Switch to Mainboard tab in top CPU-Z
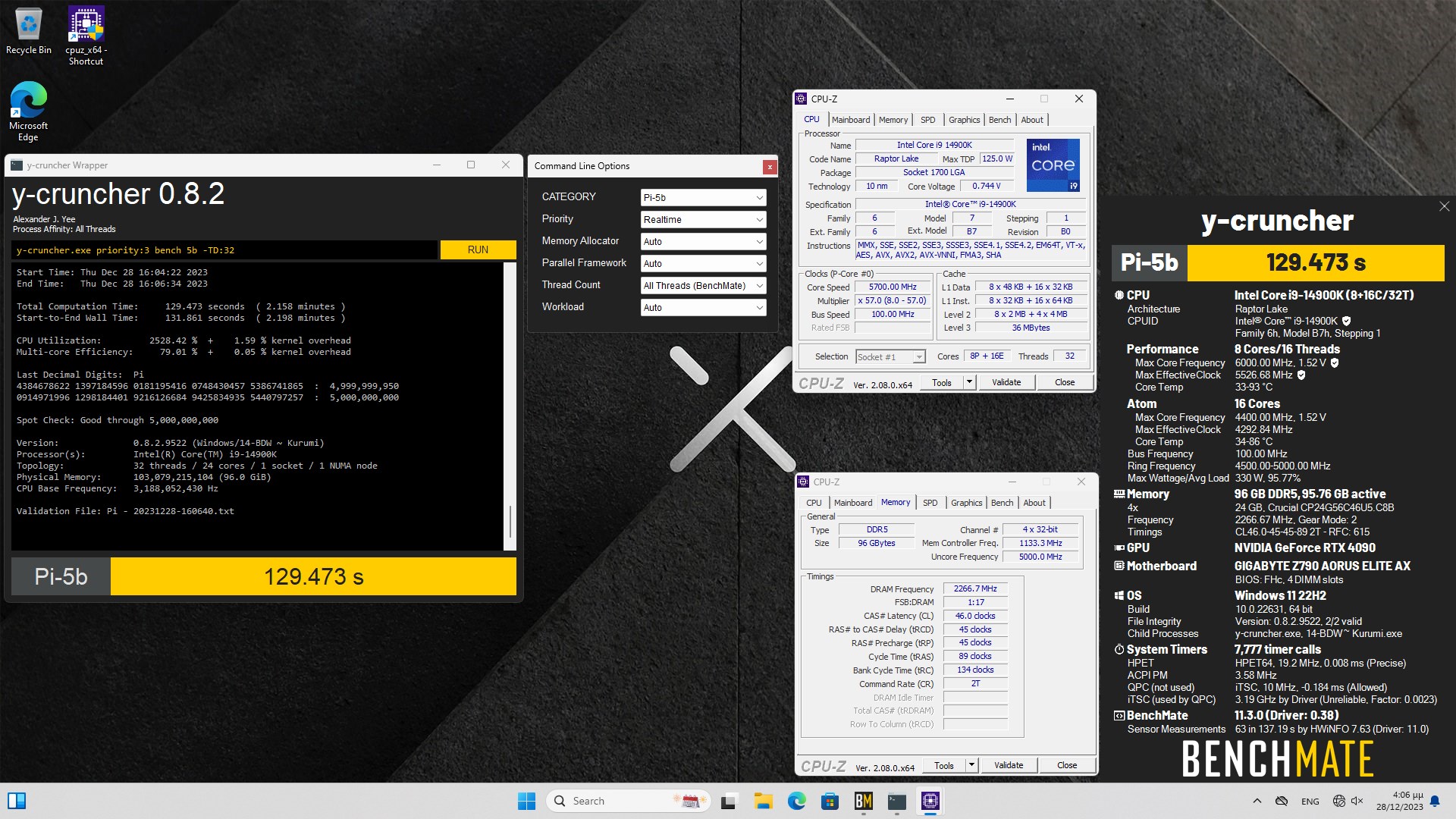This screenshot has height=819, width=1456. [851, 120]
